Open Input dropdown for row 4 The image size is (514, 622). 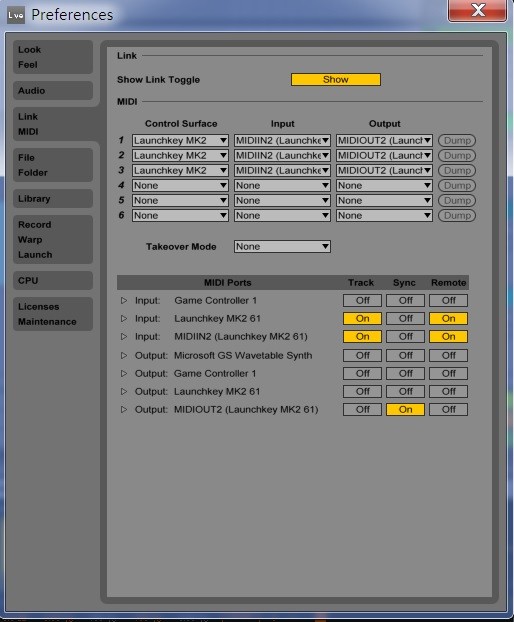pyautogui.click(x=282, y=185)
